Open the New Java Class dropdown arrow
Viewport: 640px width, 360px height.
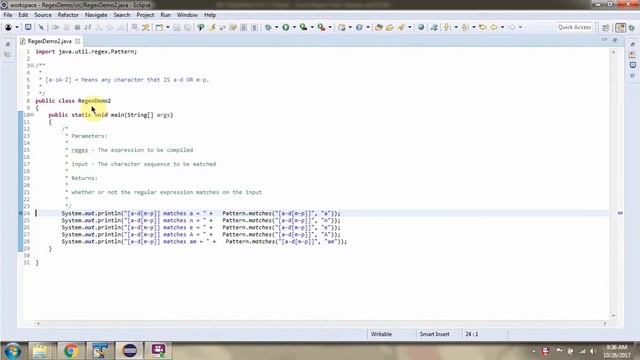pos(367,27)
